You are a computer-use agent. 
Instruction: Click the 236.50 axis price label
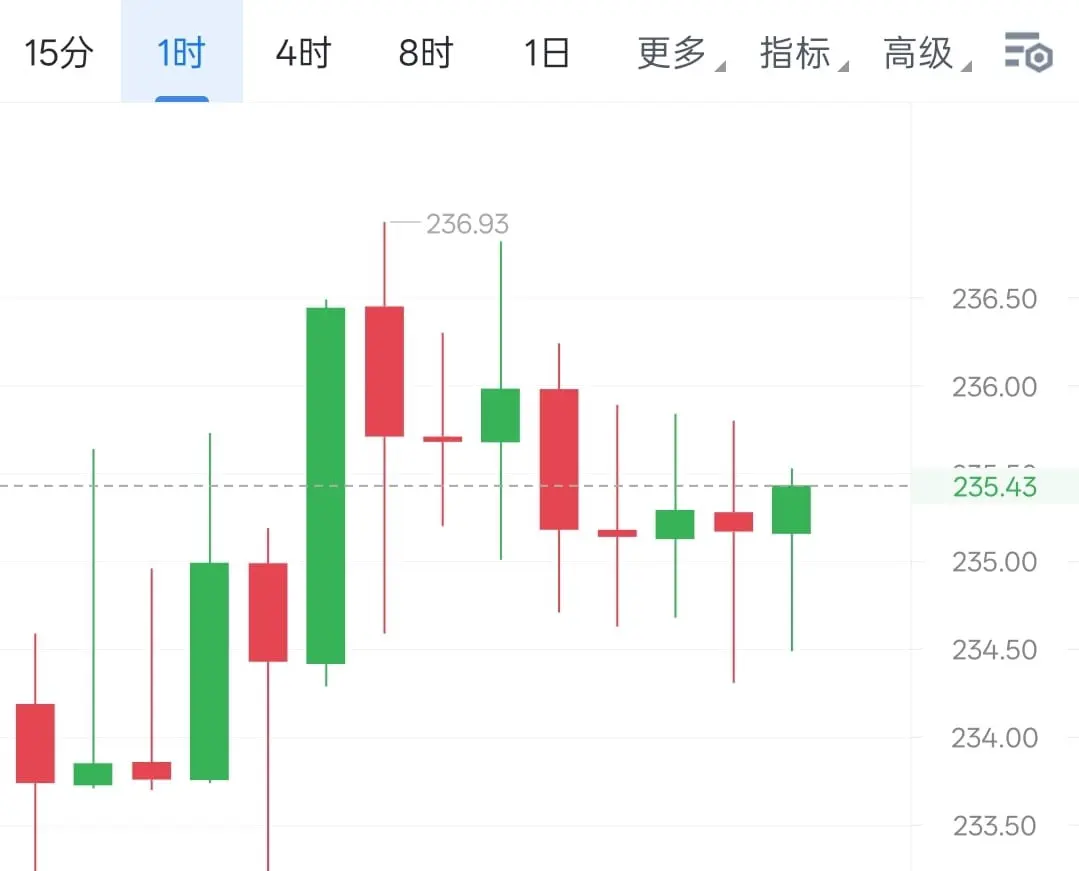pyautogui.click(x=994, y=299)
